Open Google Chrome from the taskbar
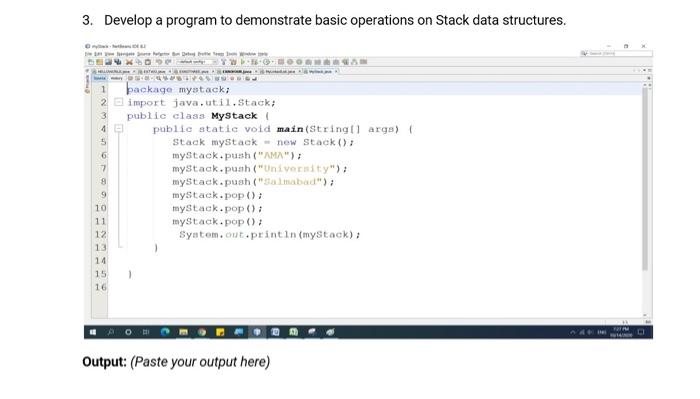 [x=202, y=332]
